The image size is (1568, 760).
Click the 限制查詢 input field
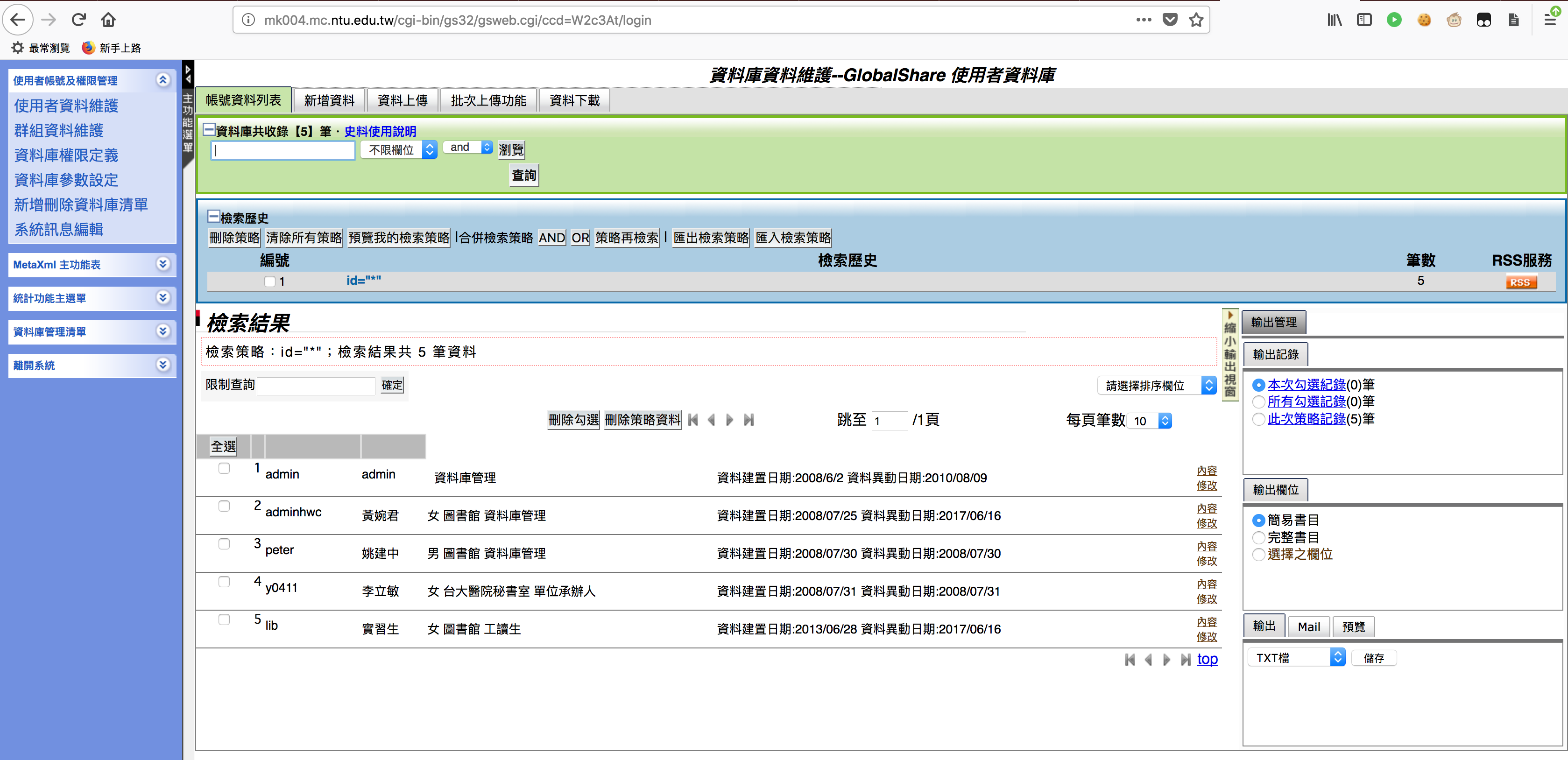(x=316, y=386)
